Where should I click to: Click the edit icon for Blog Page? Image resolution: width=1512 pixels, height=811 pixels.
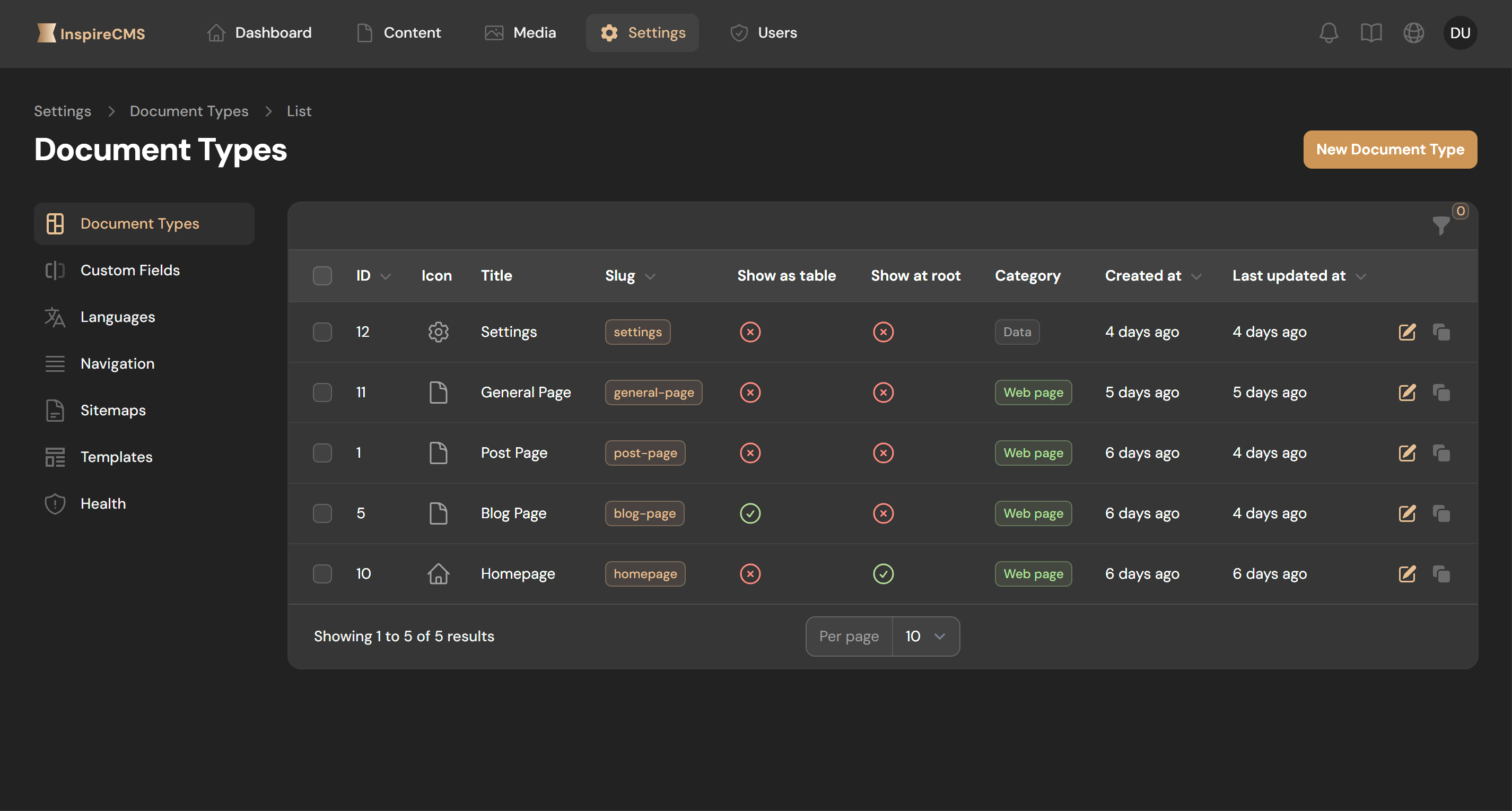click(x=1407, y=513)
